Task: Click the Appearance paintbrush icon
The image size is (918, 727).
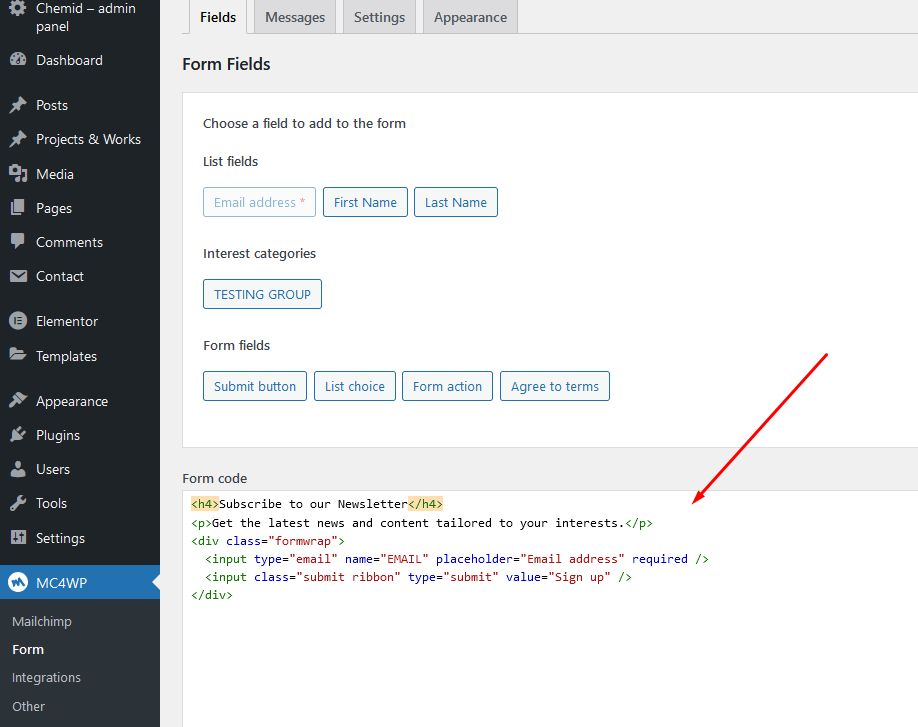Action: click(x=18, y=400)
